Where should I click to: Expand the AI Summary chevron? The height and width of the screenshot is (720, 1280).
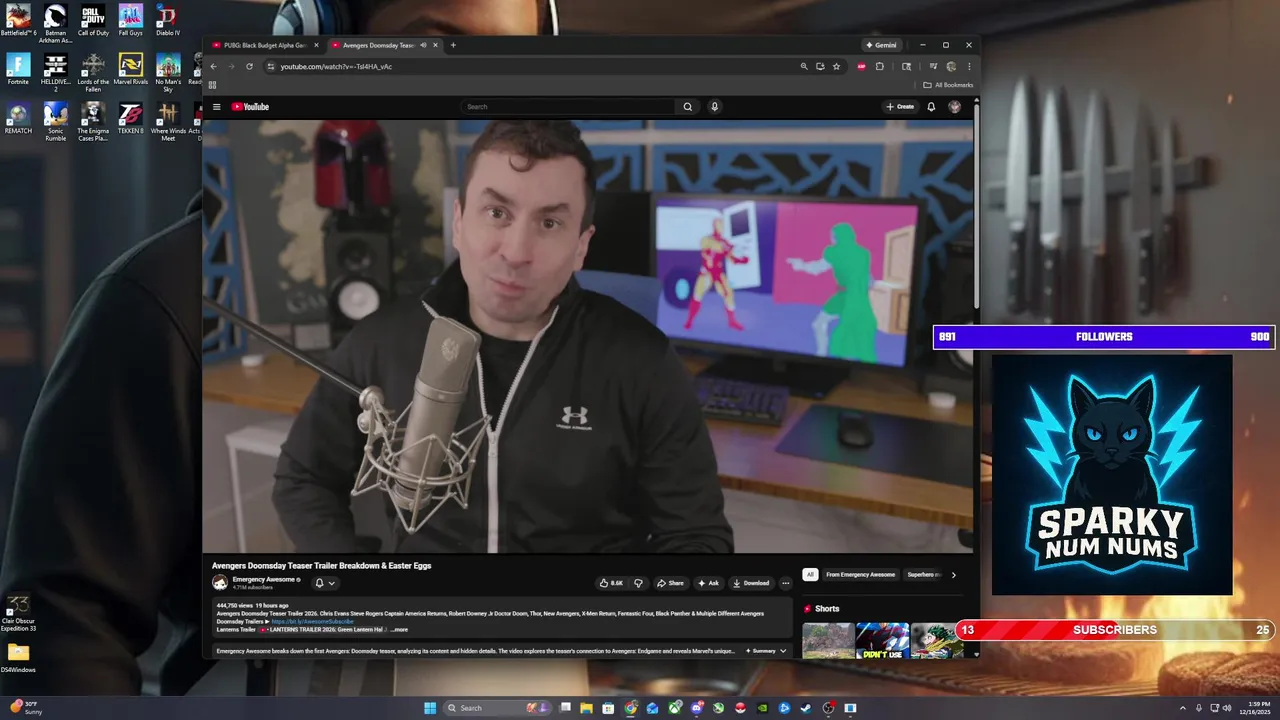click(783, 651)
